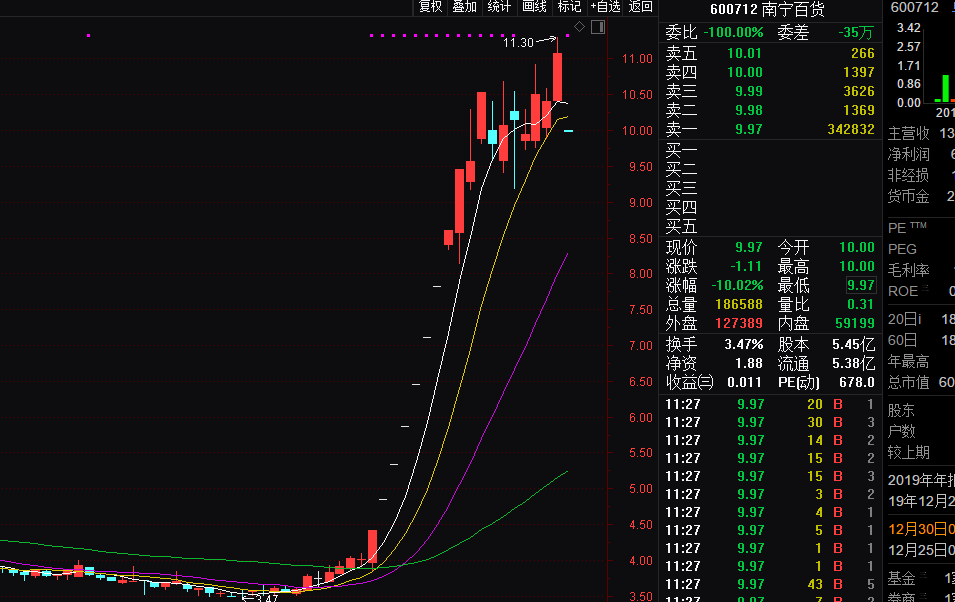Select the 卖五 price 10.01

coord(744,54)
